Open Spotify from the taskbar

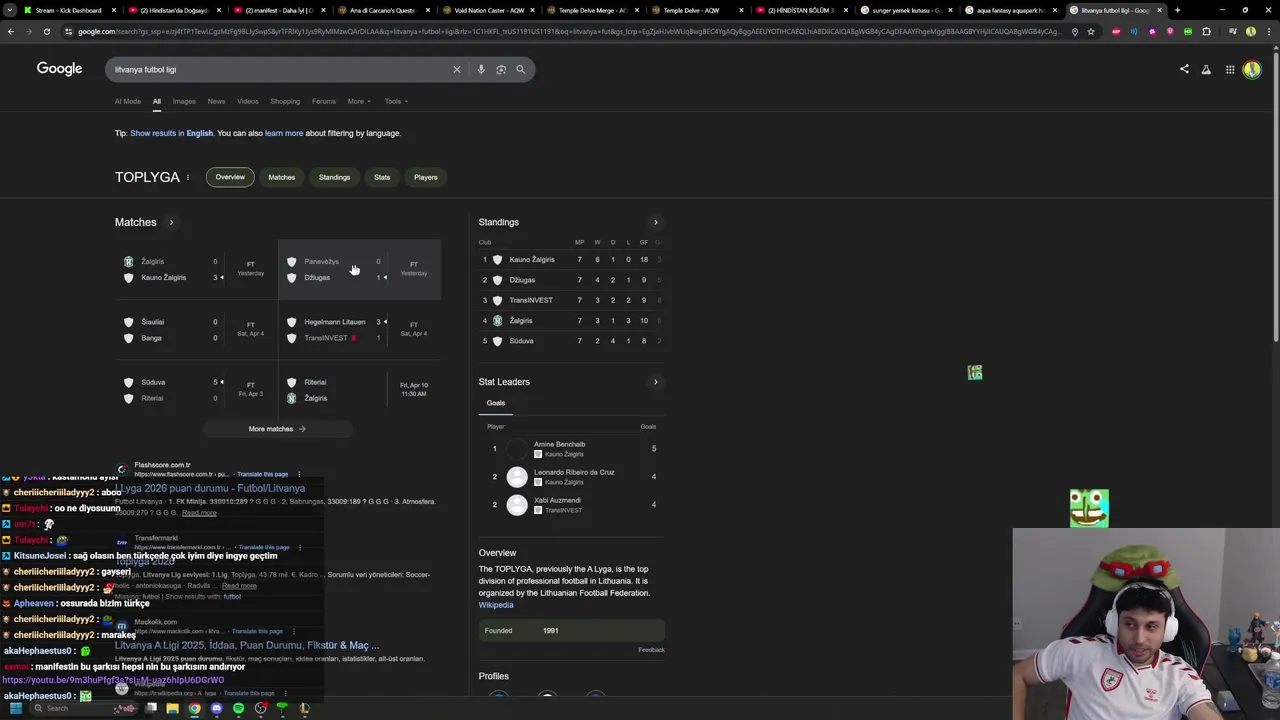point(238,708)
